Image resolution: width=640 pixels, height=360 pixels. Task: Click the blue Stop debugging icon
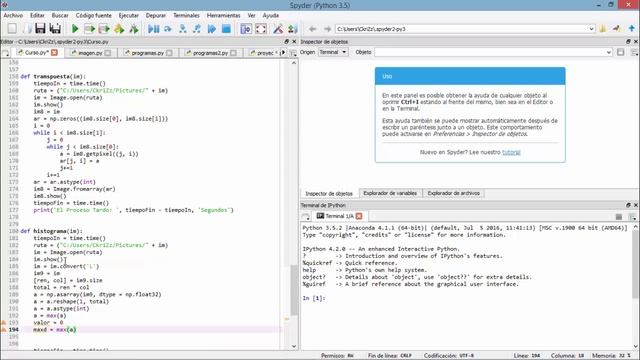(226, 29)
